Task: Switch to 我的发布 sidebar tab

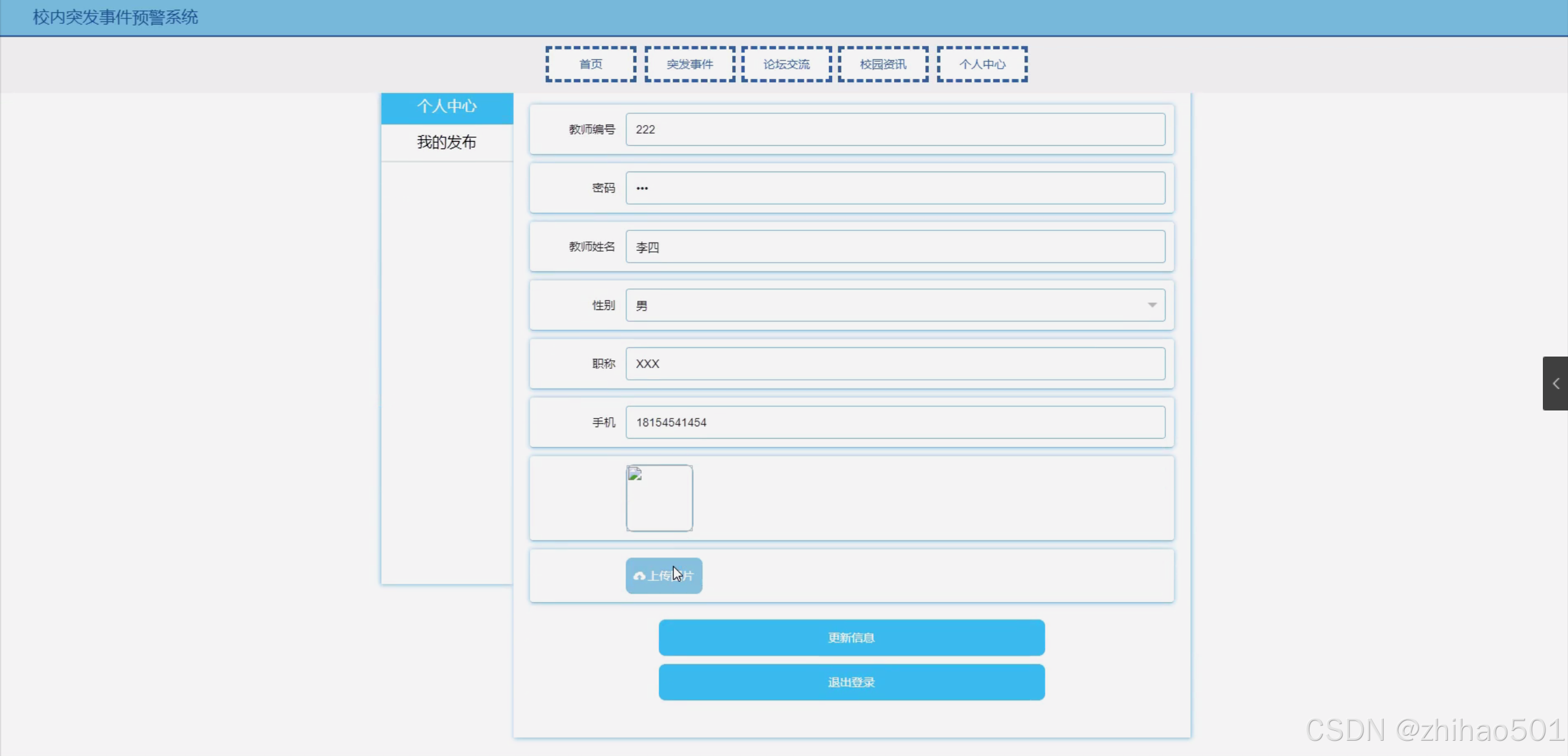Action: pyautogui.click(x=447, y=143)
